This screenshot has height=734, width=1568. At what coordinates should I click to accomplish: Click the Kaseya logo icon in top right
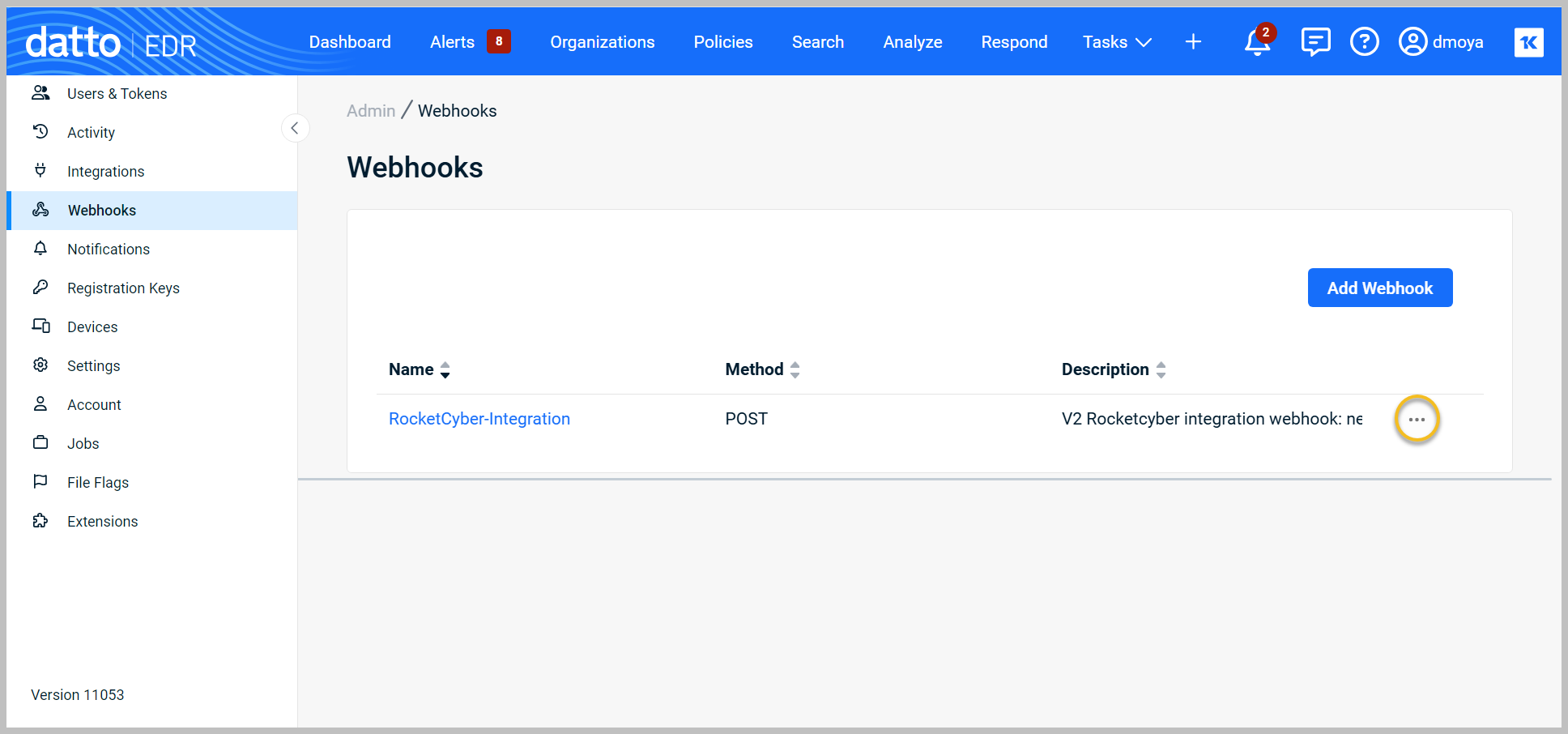(1529, 41)
